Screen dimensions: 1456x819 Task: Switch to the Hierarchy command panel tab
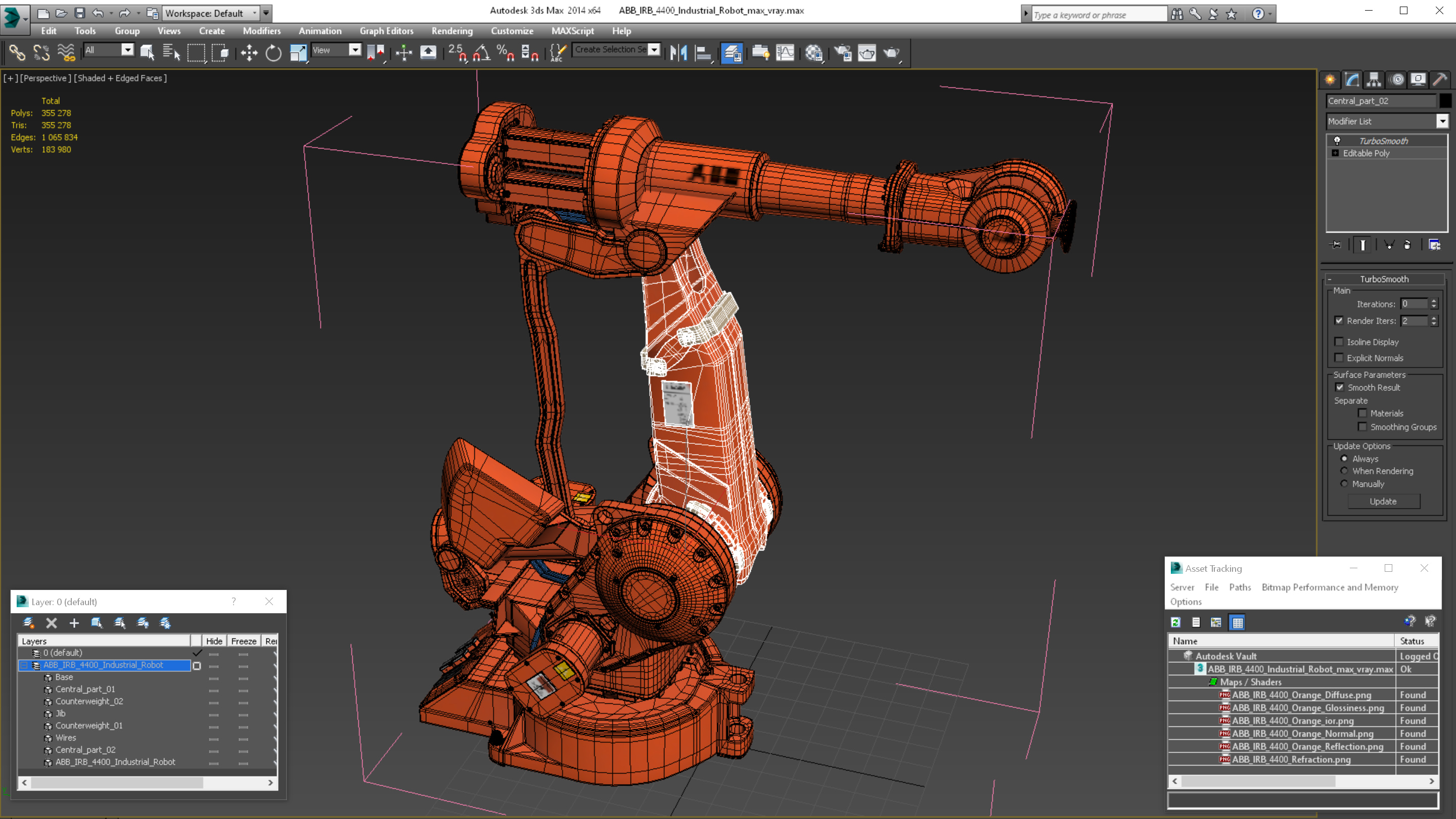1374,80
